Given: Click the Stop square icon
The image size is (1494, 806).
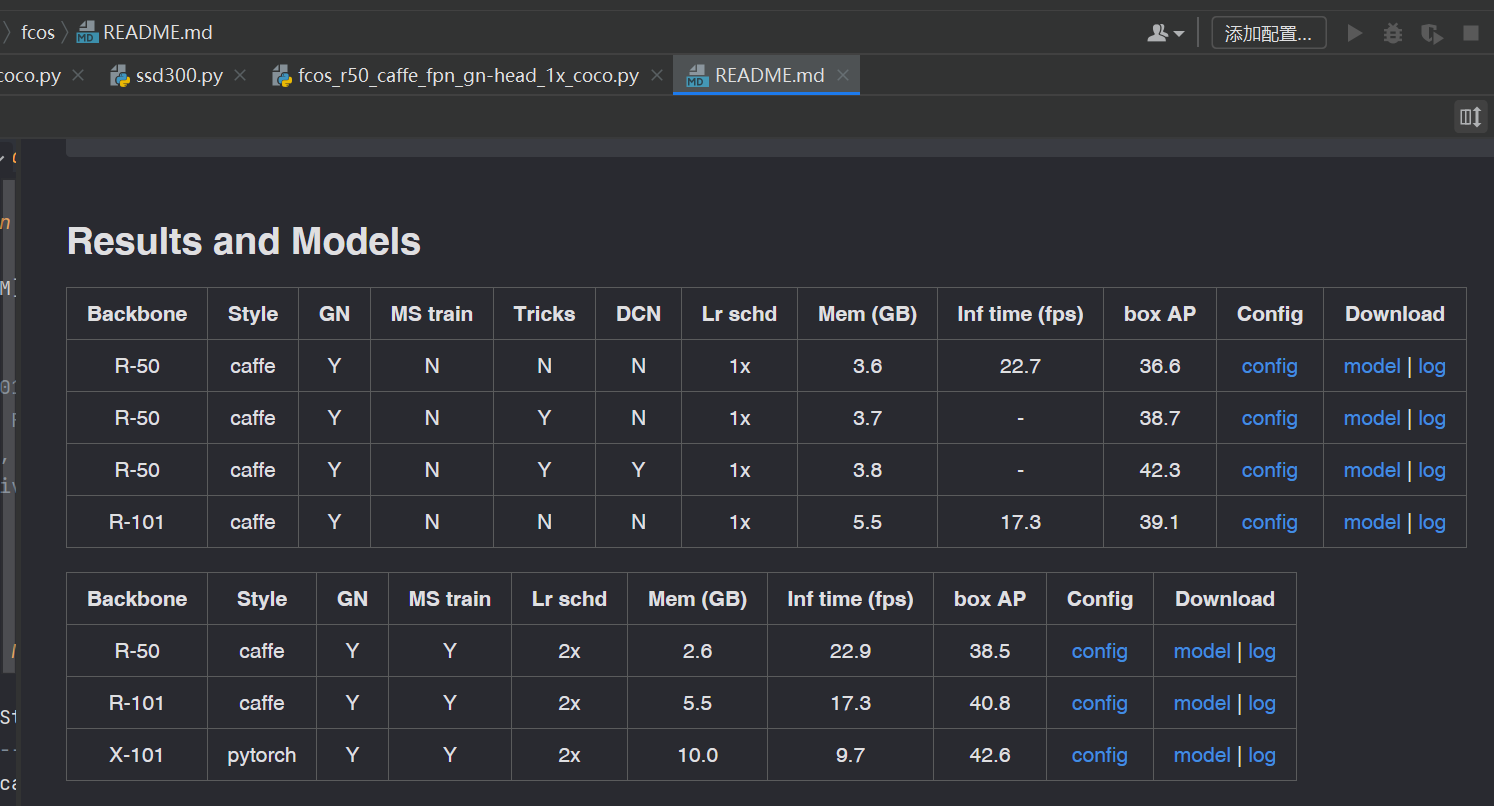Looking at the screenshot, I should coord(1471,33).
